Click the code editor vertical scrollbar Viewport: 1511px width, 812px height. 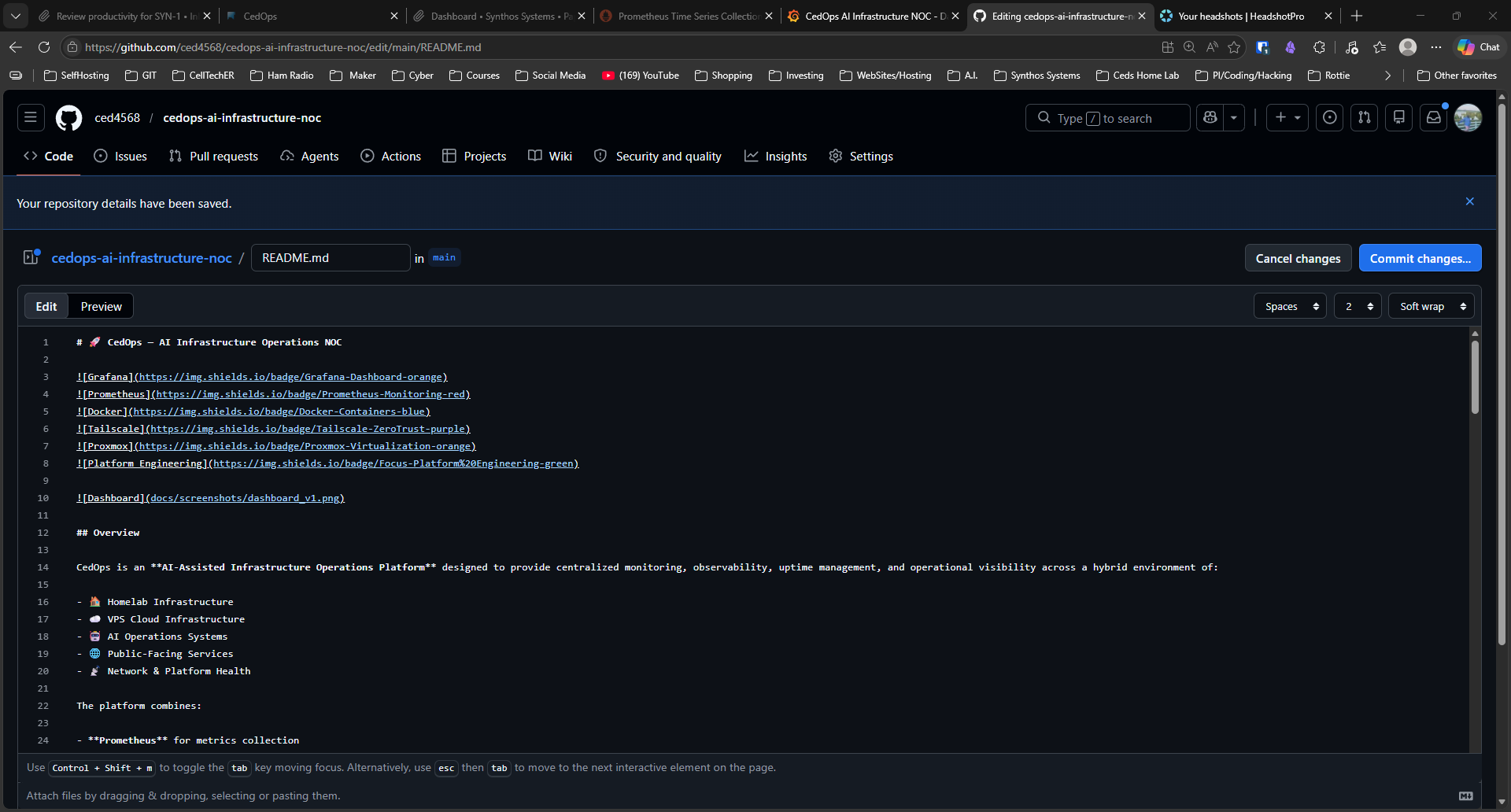tap(1475, 377)
